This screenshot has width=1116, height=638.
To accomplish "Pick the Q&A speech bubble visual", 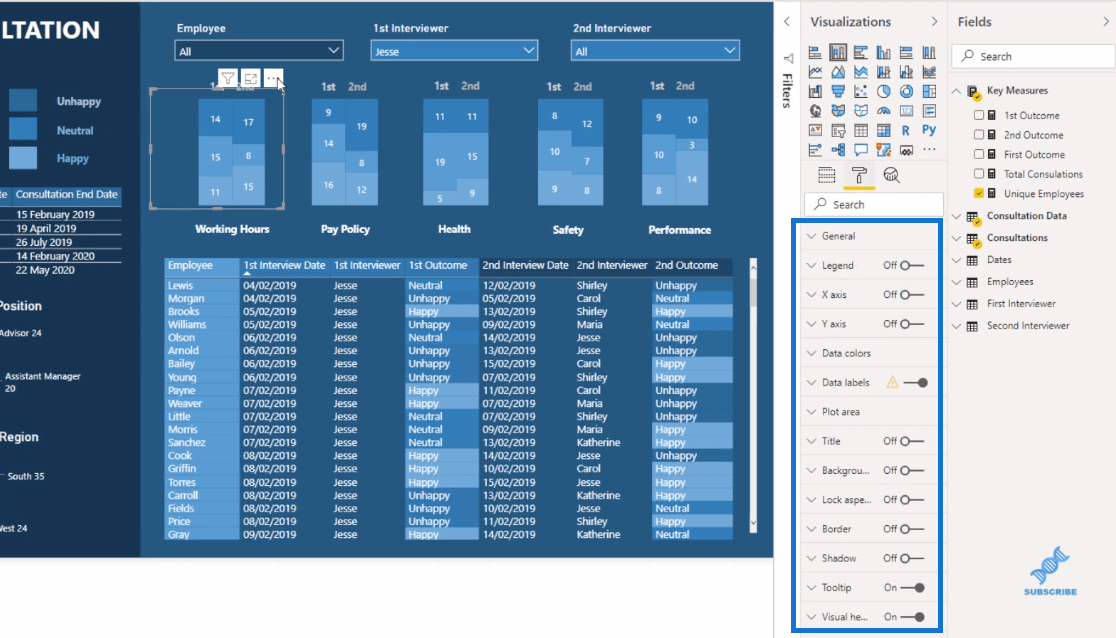I will [x=860, y=150].
